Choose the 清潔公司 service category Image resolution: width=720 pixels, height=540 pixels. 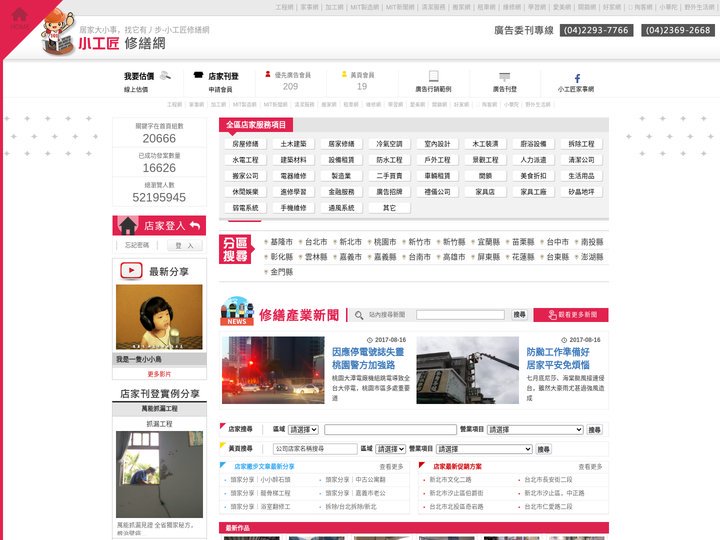(x=581, y=160)
